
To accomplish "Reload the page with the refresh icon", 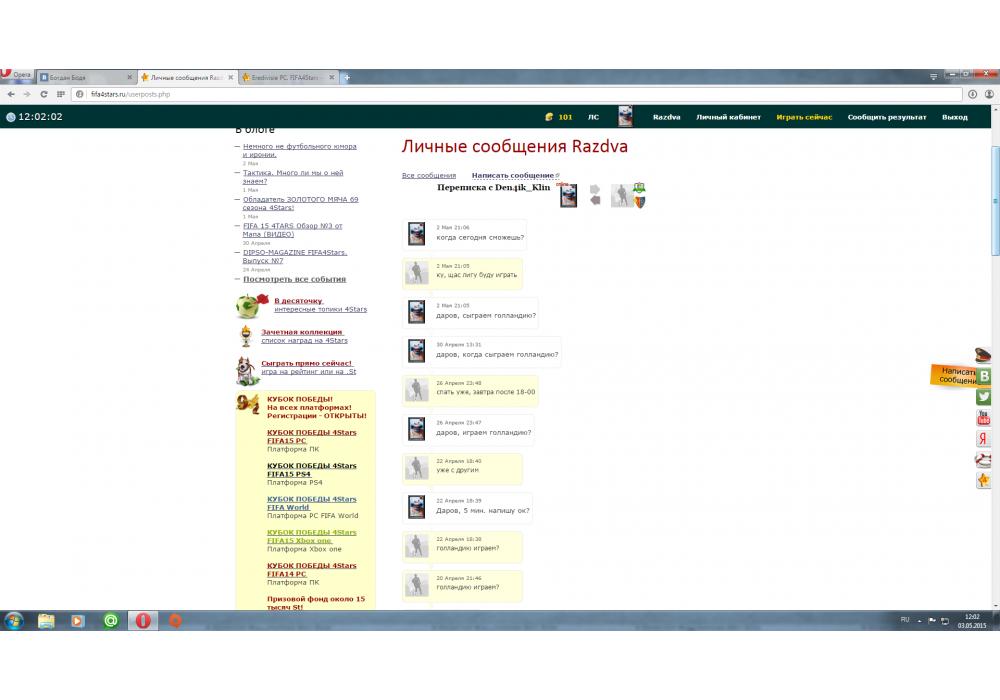I will [x=45, y=94].
